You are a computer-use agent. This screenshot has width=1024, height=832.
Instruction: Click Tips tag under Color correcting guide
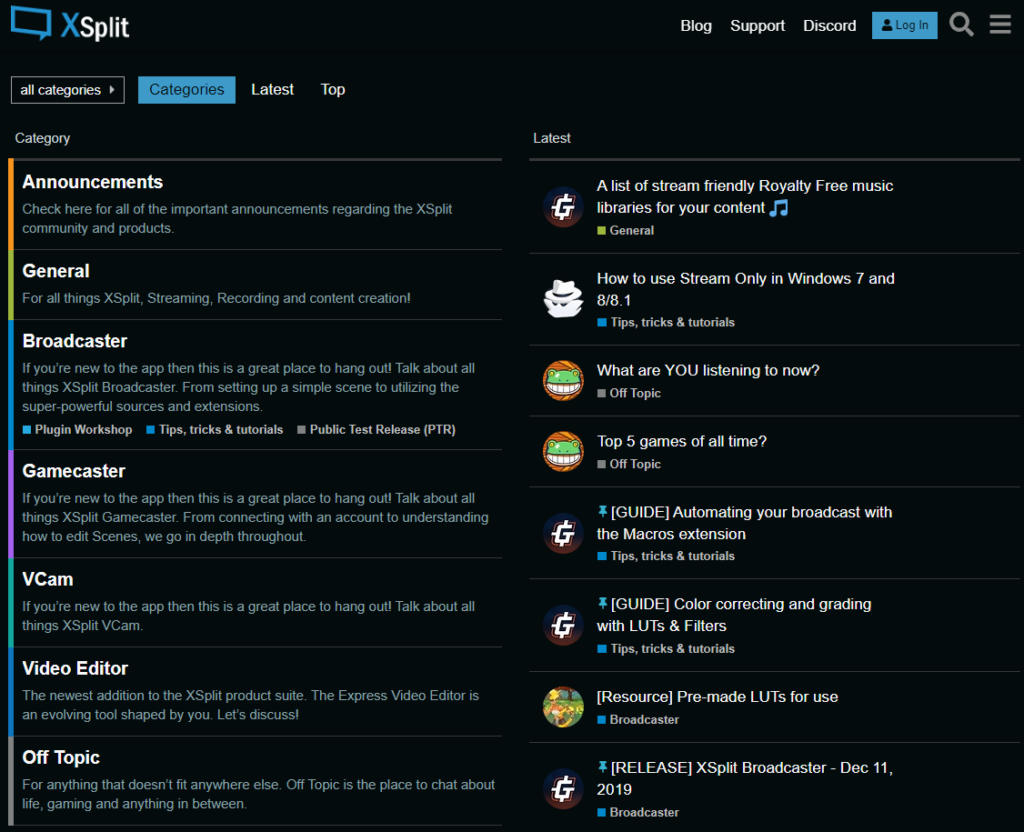point(666,649)
